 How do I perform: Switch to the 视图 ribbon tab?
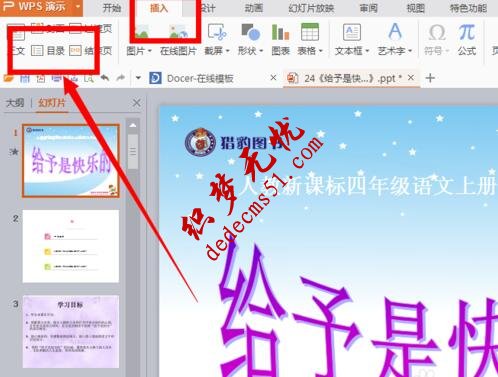point(416,8)
